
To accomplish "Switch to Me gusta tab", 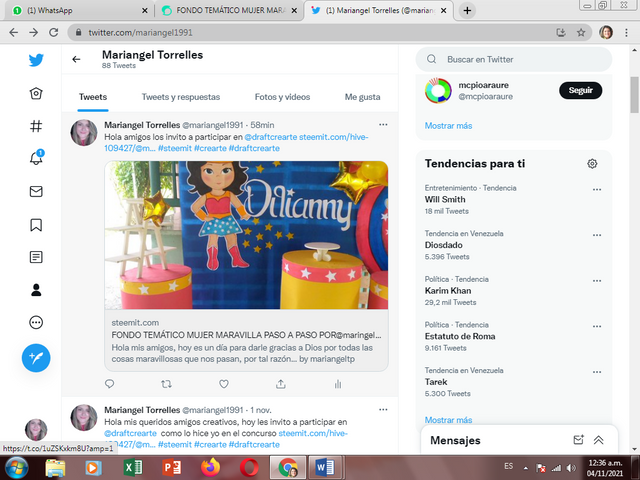I will point(362,97).
